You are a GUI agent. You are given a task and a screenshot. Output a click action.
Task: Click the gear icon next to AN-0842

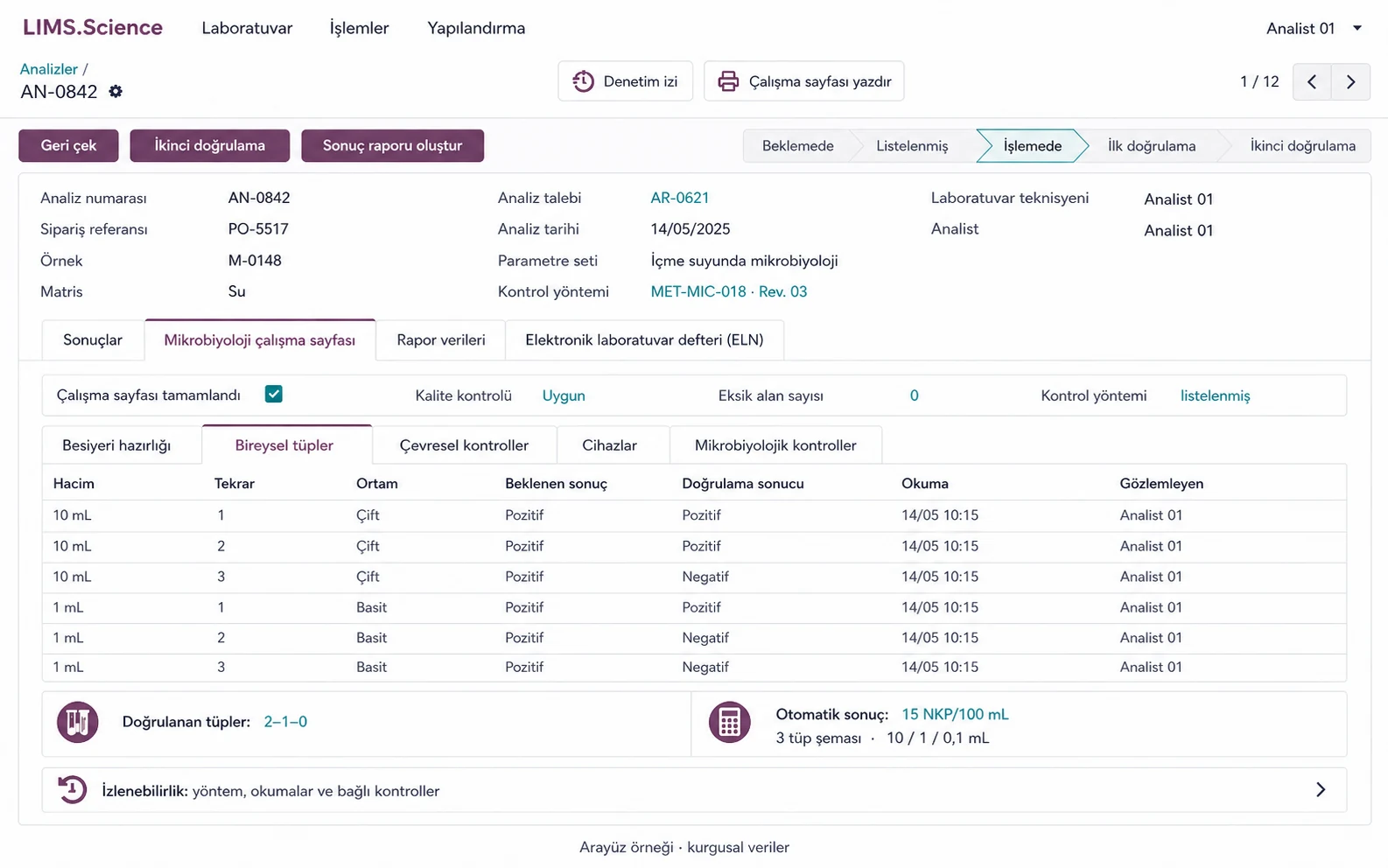(116, 91)
